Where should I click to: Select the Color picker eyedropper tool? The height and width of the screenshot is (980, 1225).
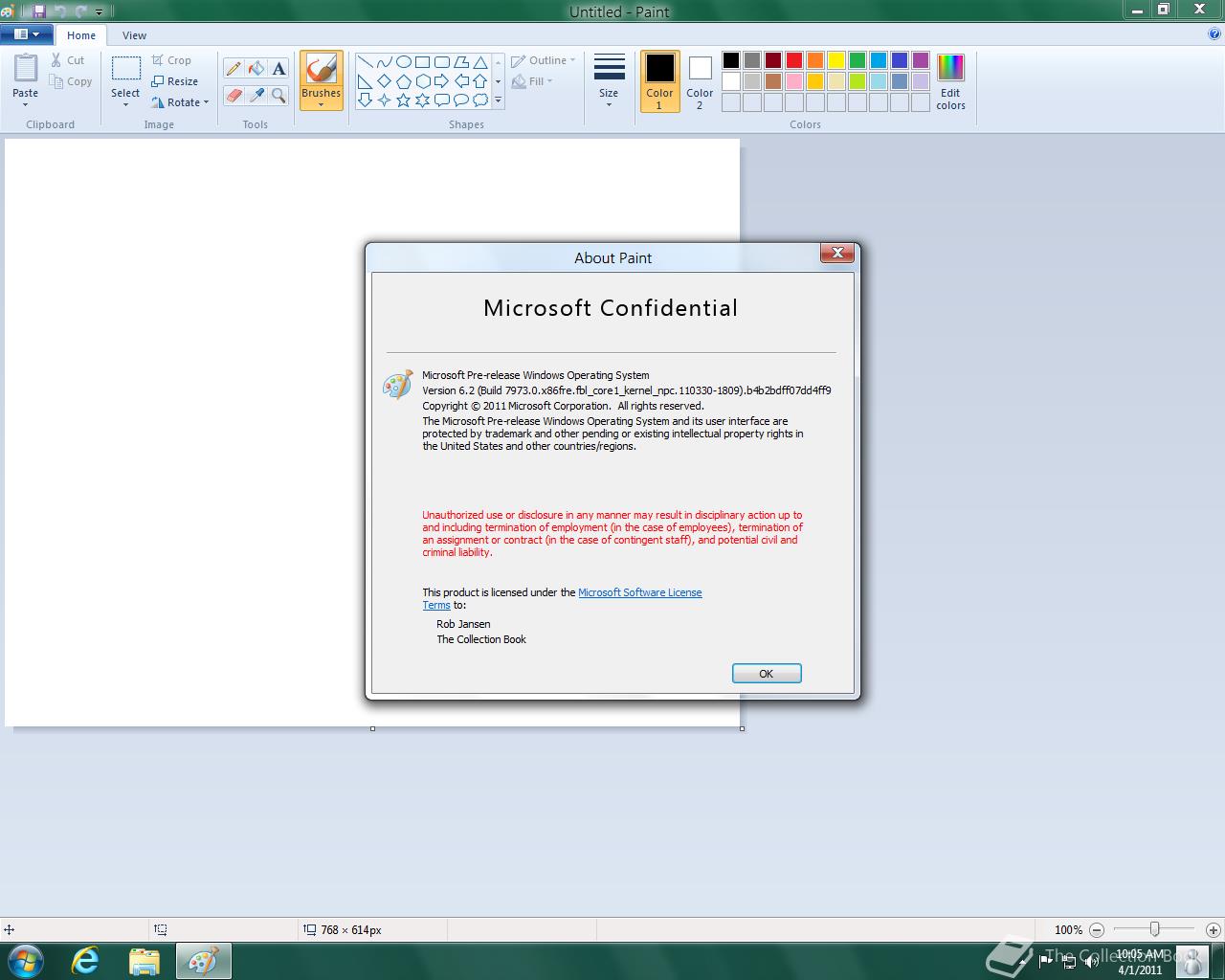pyautogui.click(x=256, y=95)
